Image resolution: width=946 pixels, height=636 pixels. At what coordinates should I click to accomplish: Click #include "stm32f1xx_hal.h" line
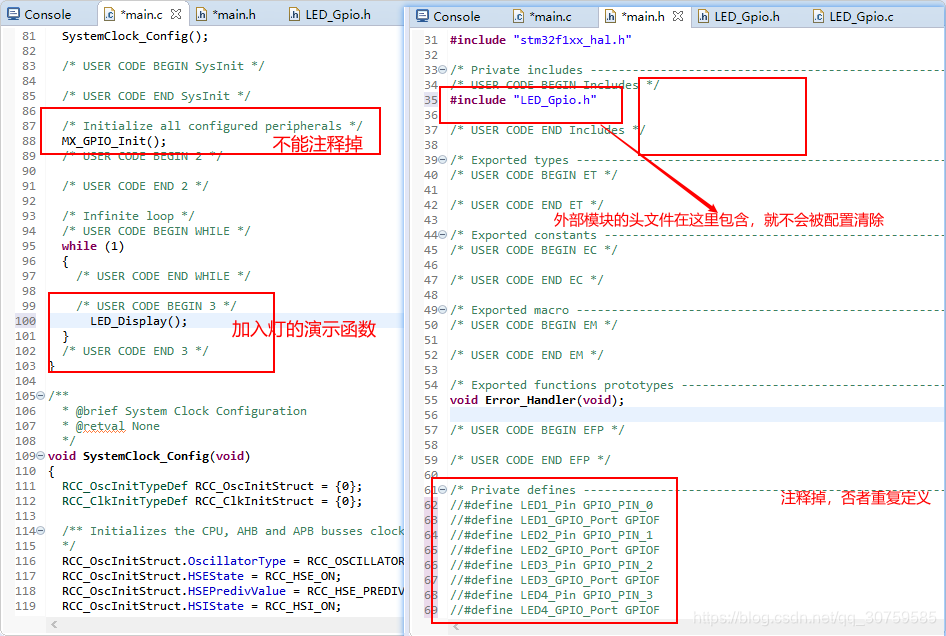pyautogui.click(x=541, y=40)
